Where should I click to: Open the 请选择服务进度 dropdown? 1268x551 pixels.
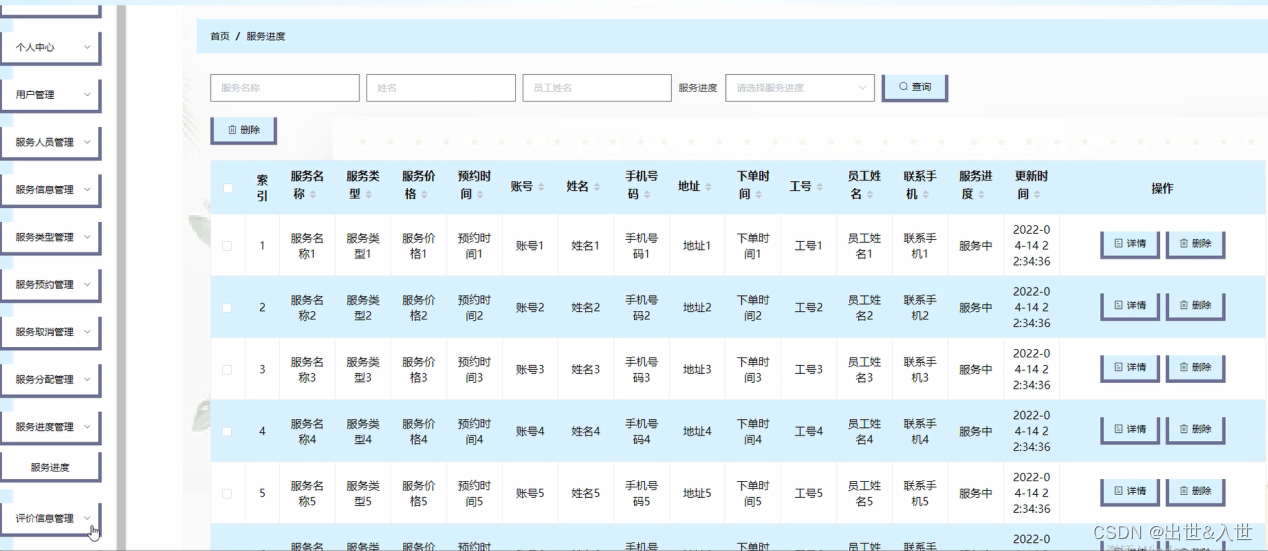[800, 88]
